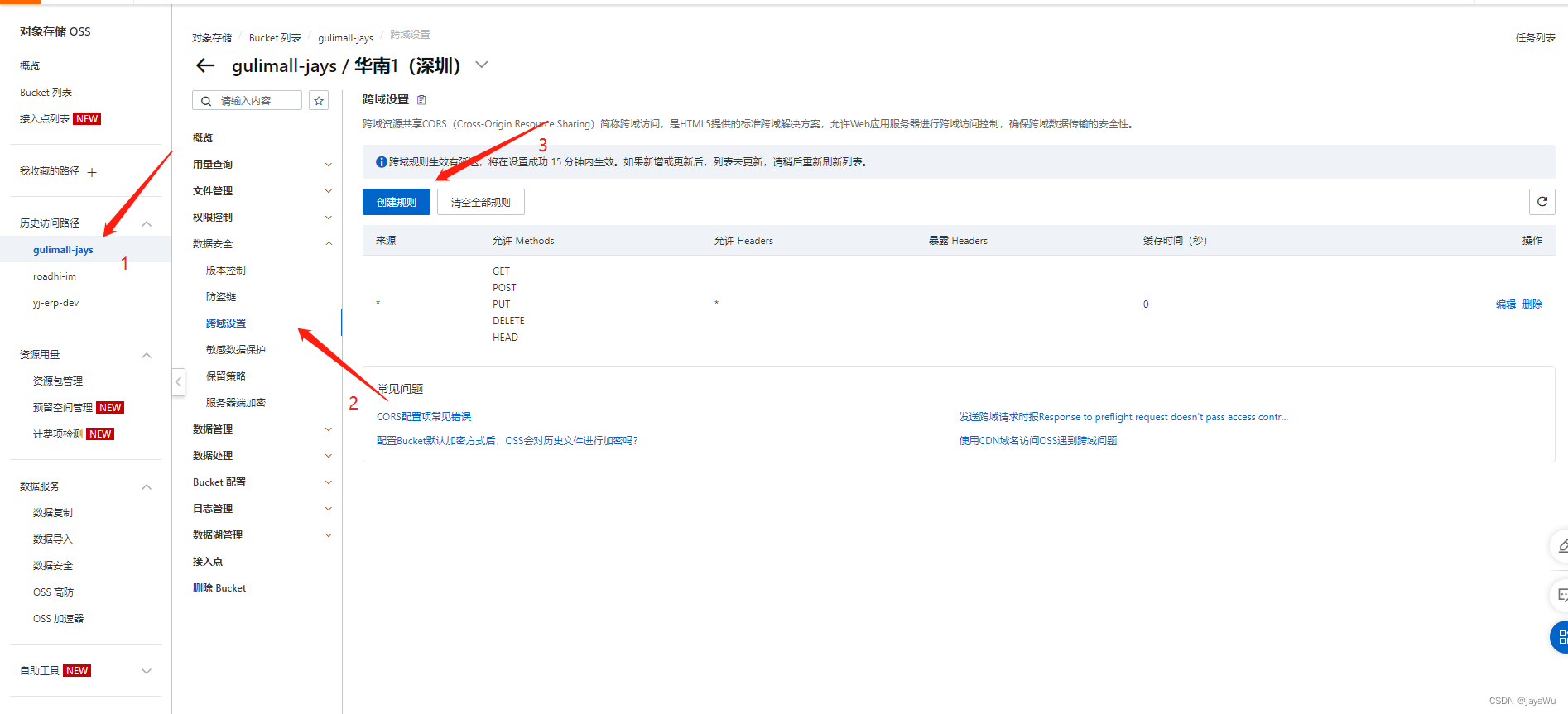This screenshot has width=1568, height=714.
Task: Collapse the 数据安全 menu section
Action: click(x=328, y=244)
